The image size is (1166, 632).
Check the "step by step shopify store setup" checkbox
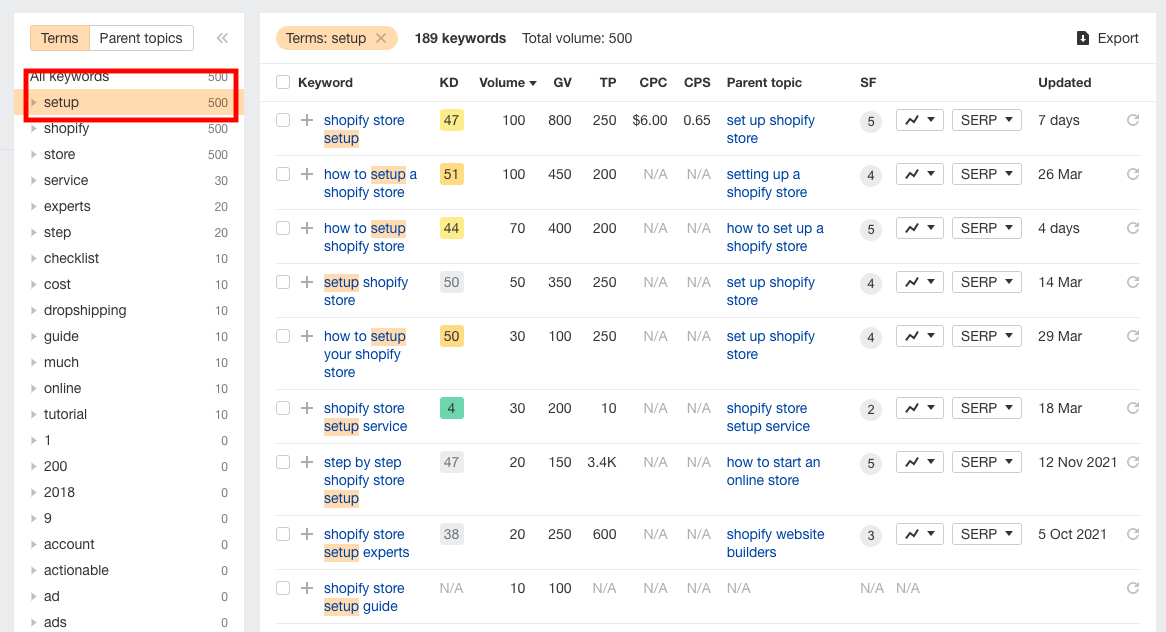(x=283, y=461)
